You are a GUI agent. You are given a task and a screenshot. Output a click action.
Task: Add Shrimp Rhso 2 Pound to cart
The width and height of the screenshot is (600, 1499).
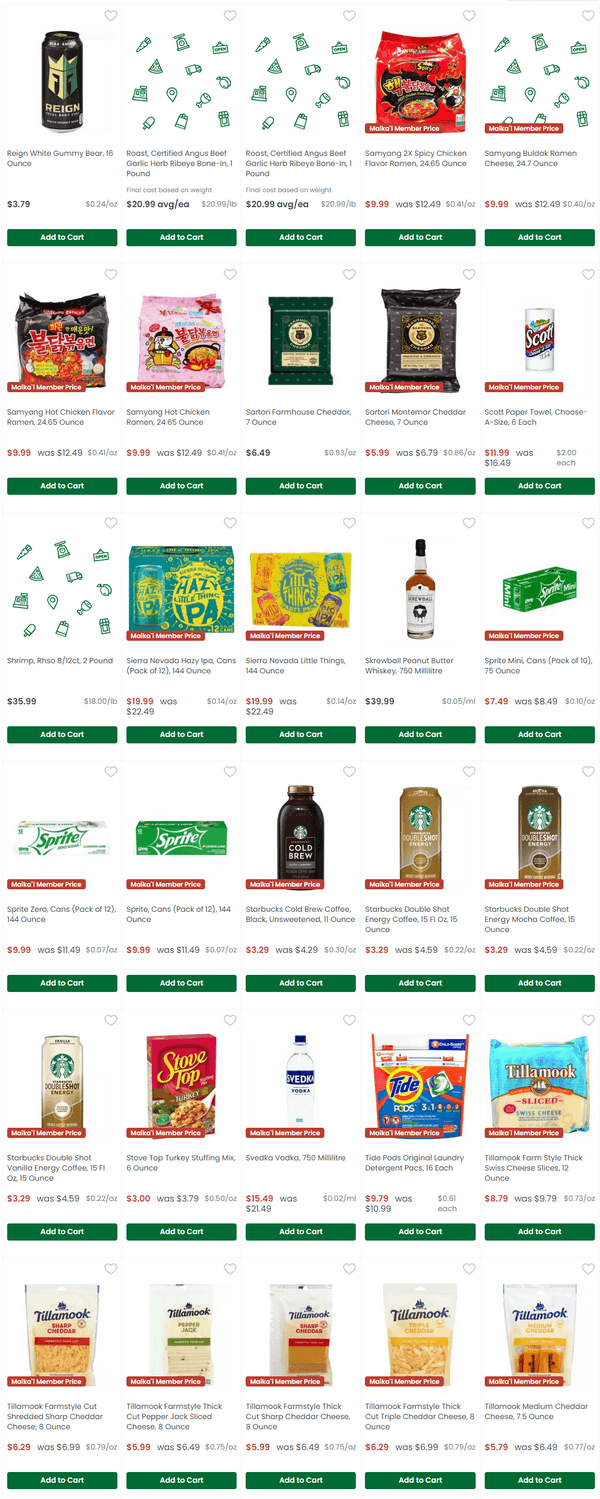[x=62, y=735]
